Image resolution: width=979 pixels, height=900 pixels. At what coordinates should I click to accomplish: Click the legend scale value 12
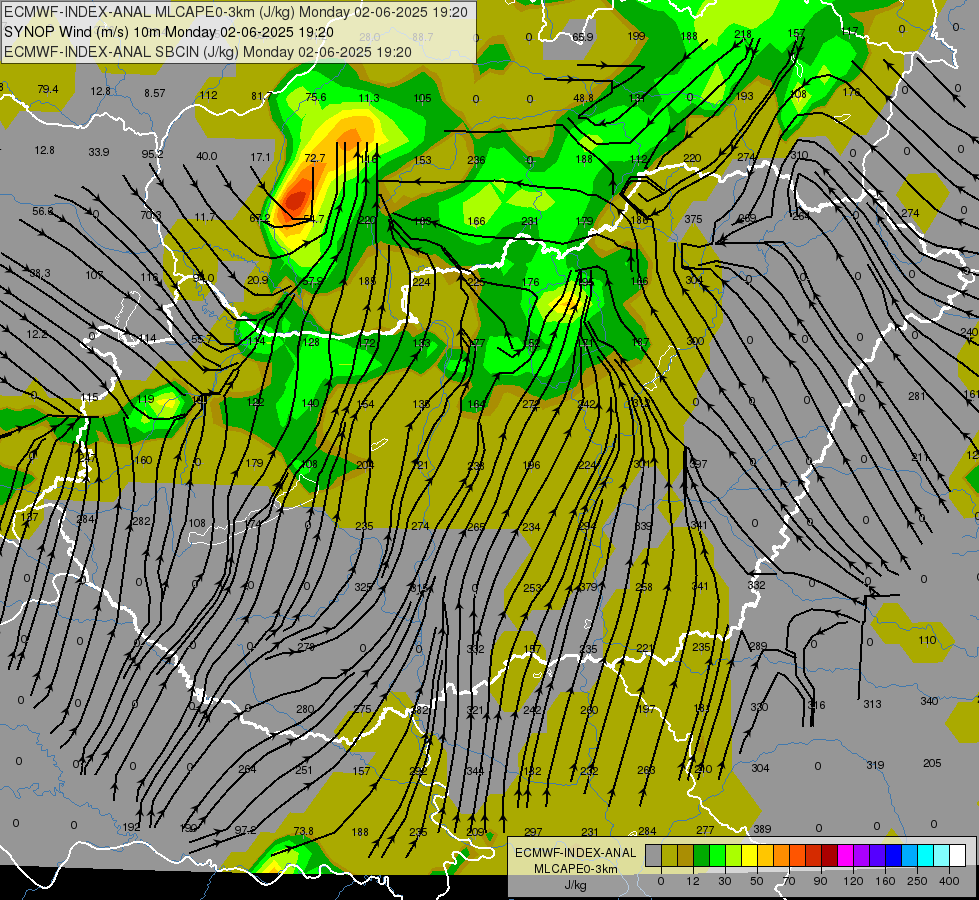pyautogui.click(x=693, y=881)
